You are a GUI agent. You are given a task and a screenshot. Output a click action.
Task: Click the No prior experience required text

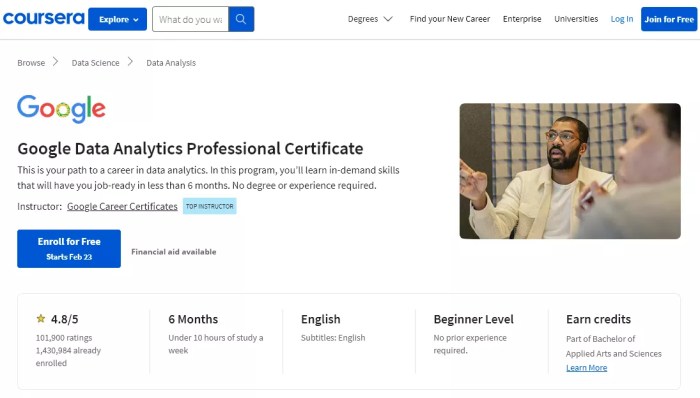click(470, 344)
